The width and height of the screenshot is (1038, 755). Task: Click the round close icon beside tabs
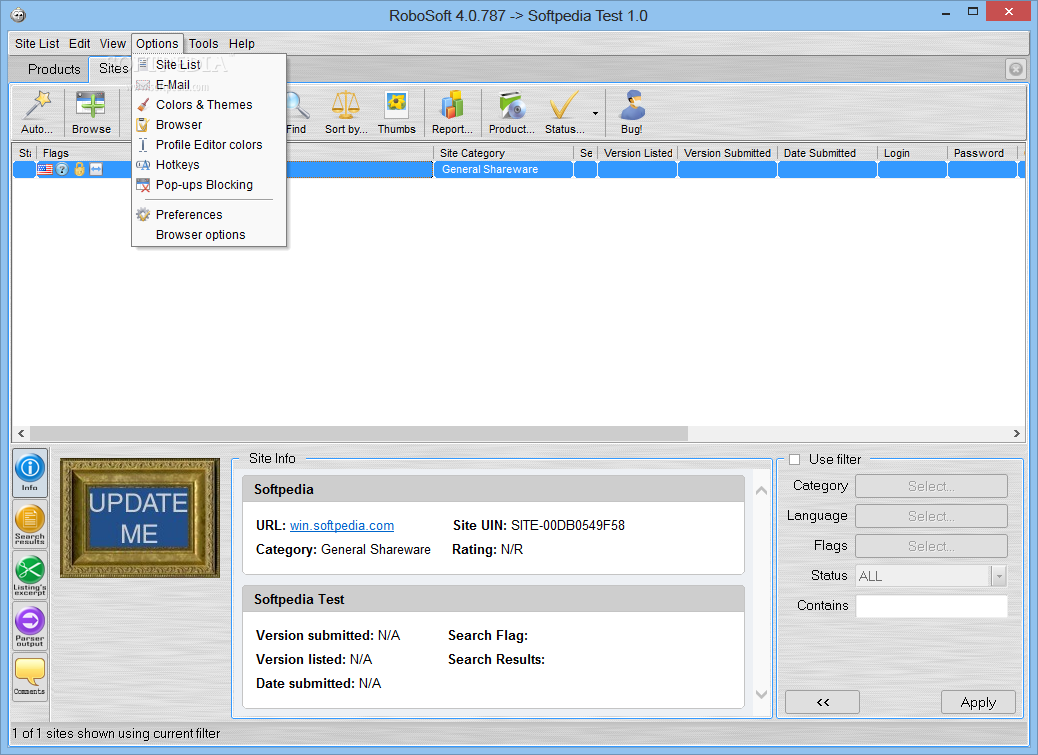click(x=1016, y=69)
